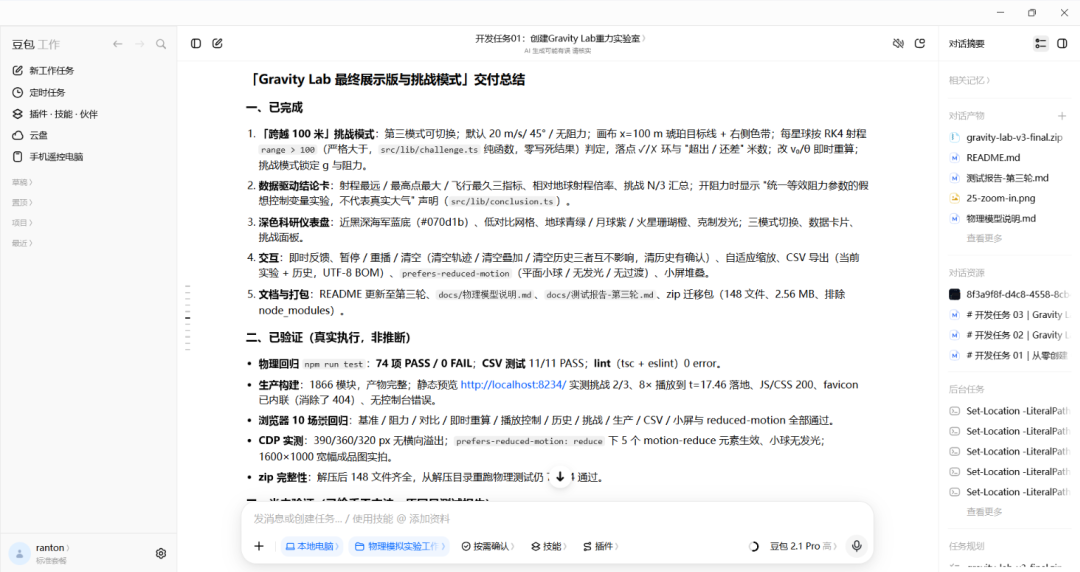Activate the microphone voice input
Viewport: 1080px width, 572px height.
click(857, 546)
